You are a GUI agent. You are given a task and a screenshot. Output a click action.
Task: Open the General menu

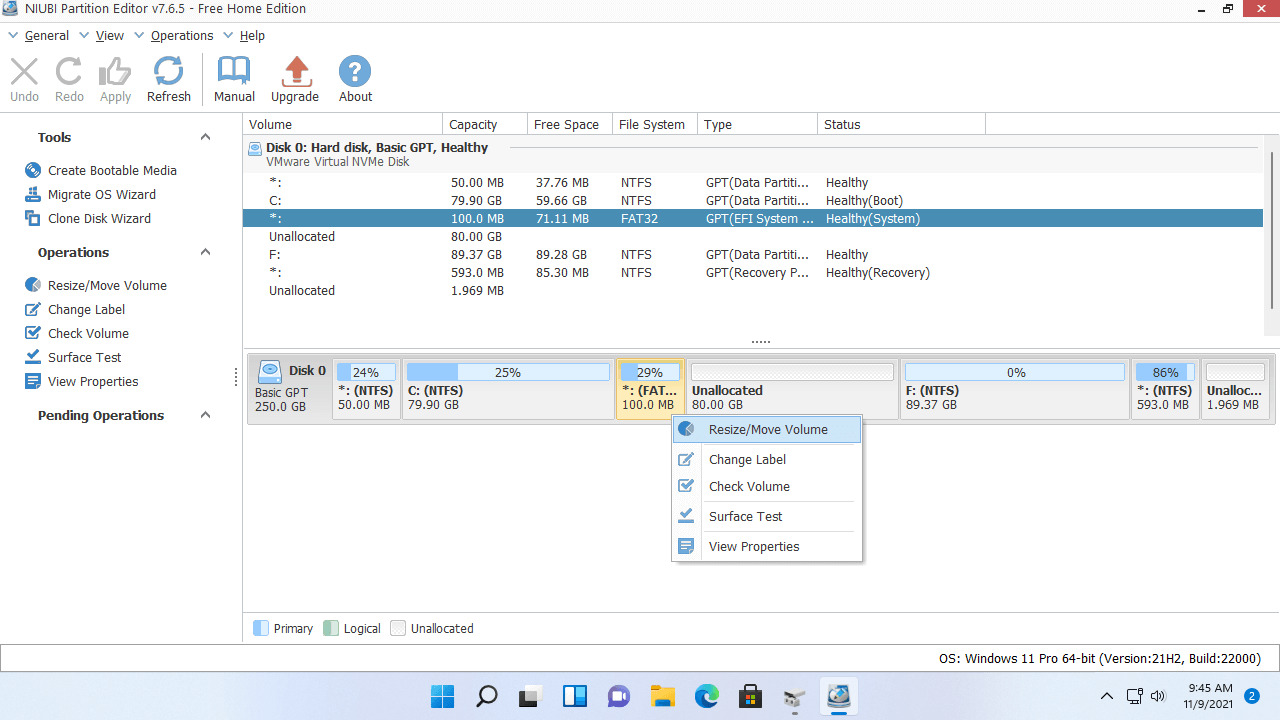click(x=46, y=35)
